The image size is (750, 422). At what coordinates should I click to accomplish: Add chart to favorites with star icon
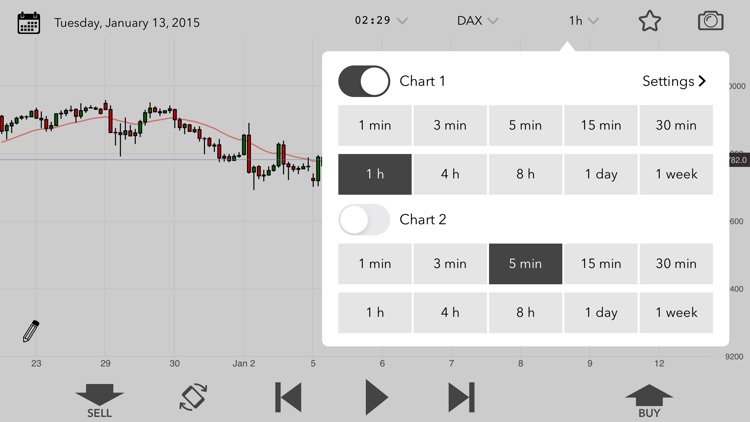(650, 21)
